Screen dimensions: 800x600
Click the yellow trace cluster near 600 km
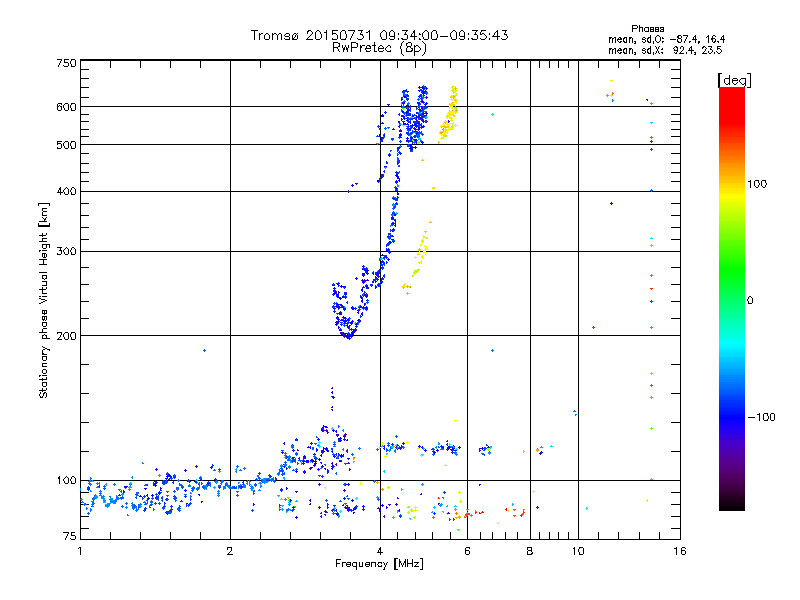[448, 115]
